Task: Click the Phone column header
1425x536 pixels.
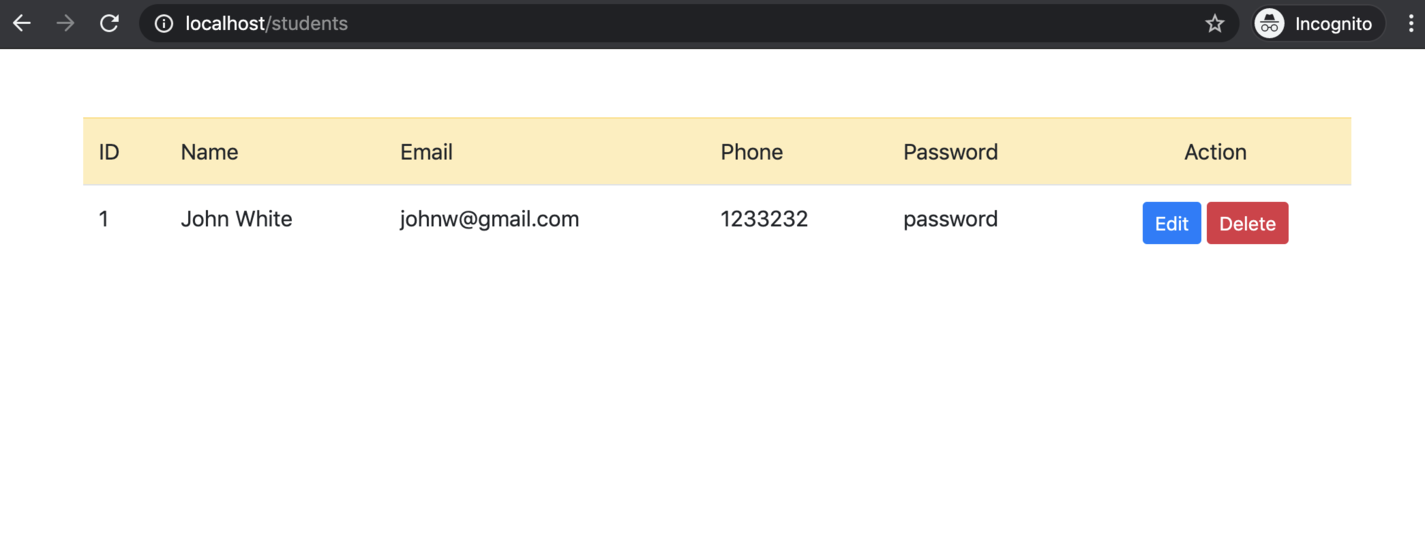Action: click(x=751, y=152)
